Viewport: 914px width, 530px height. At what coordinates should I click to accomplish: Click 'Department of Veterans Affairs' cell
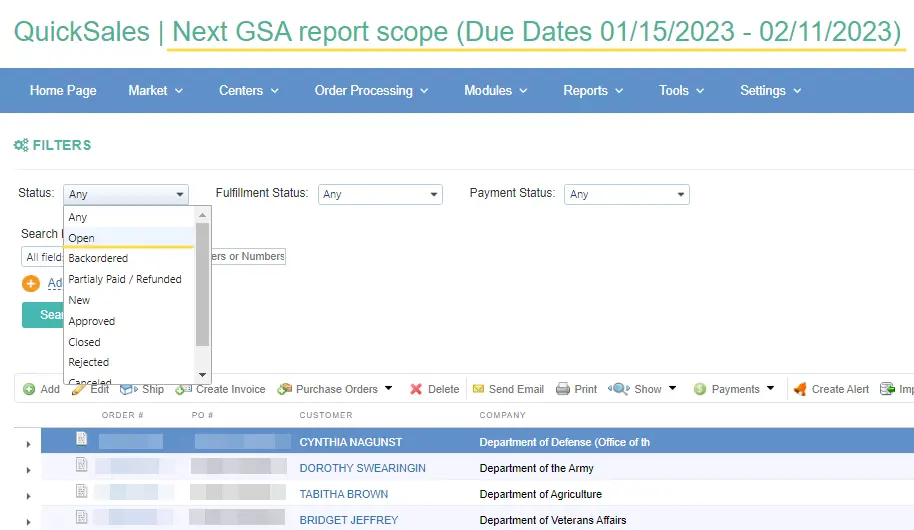click(553, 520)
